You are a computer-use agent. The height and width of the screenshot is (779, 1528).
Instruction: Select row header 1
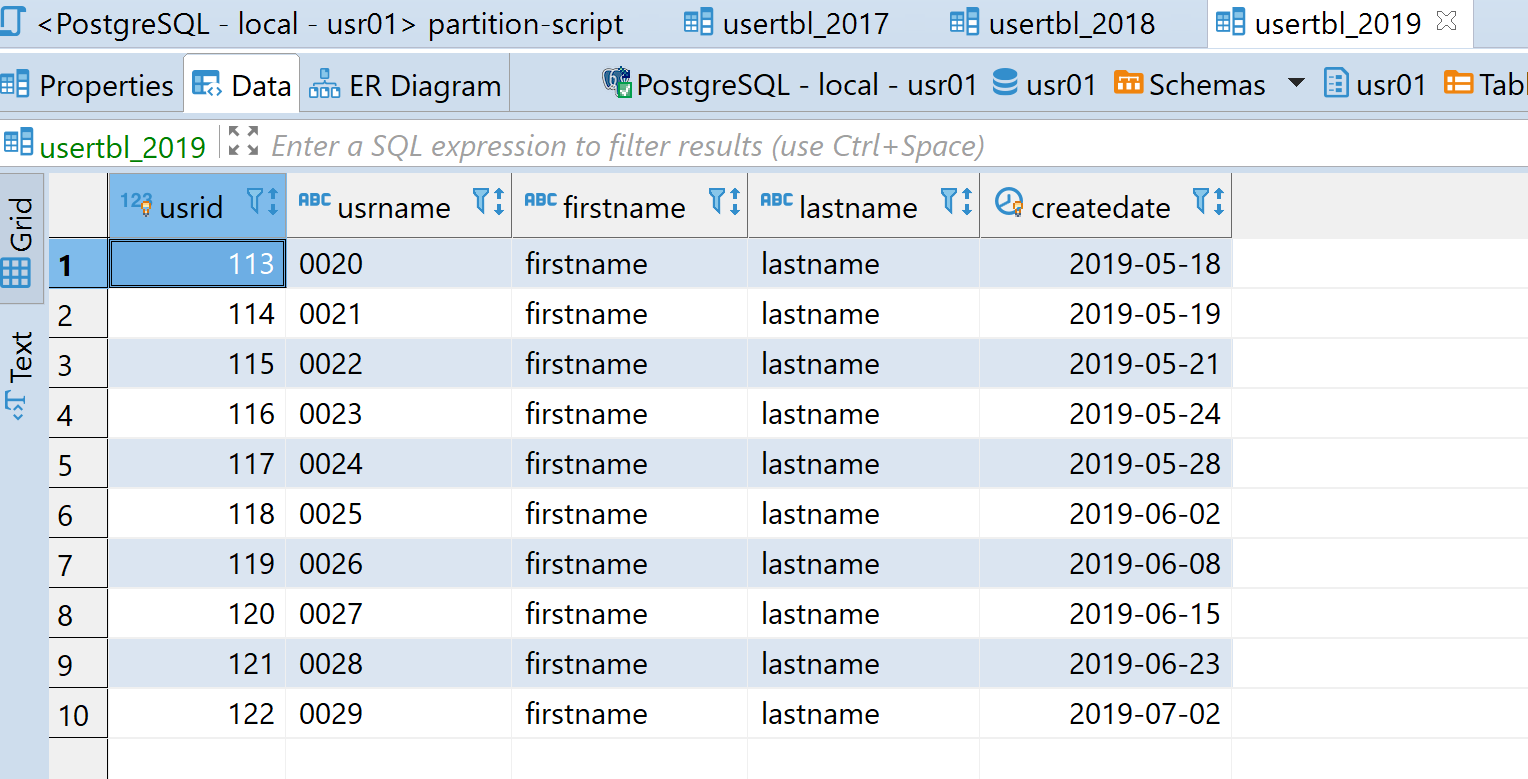coord(78,264)
